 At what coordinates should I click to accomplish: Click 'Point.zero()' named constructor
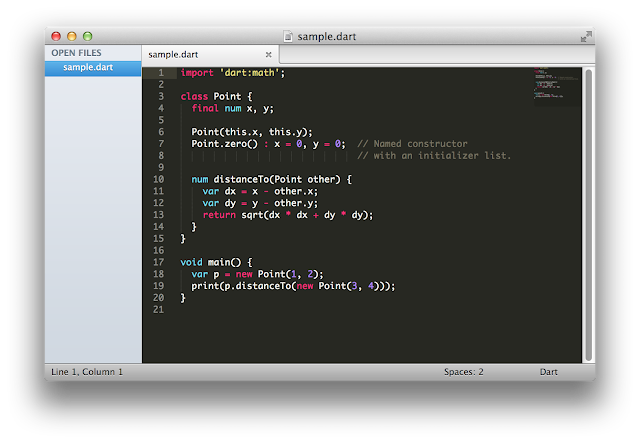(224, 144)
